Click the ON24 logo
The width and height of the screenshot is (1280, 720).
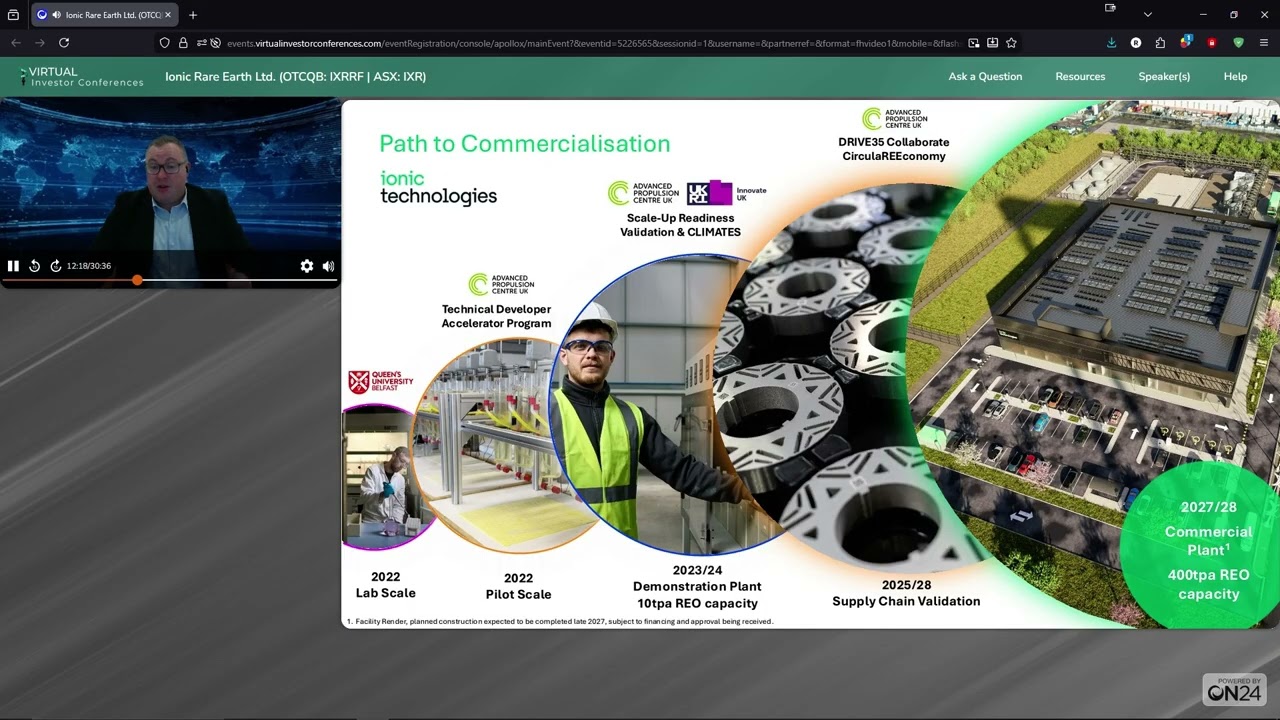click(x=1235, y=690)
